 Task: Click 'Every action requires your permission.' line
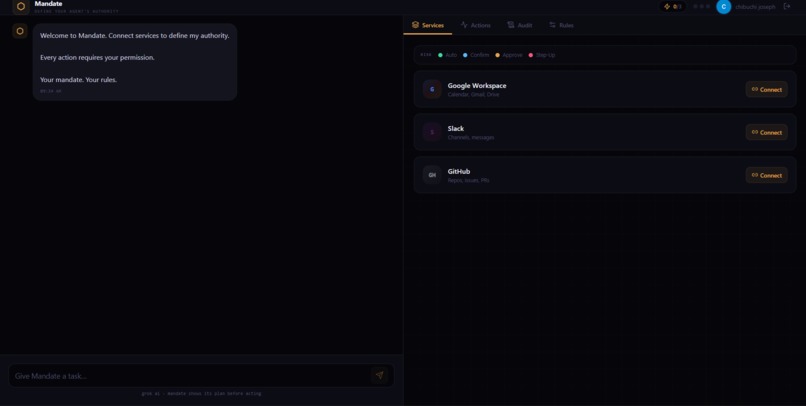[97, 58]
